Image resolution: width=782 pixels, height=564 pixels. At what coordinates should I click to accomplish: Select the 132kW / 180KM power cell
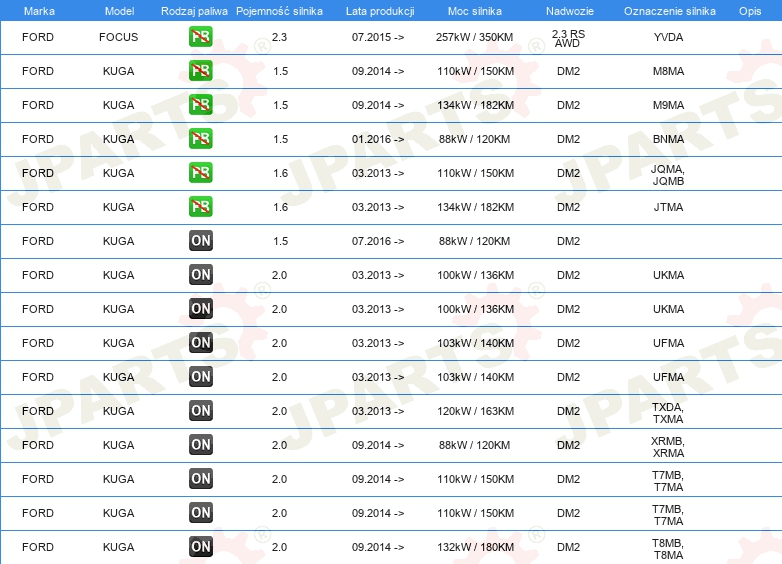(476, 547)
